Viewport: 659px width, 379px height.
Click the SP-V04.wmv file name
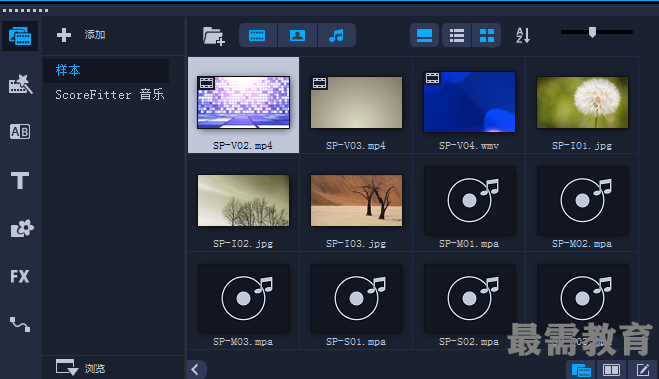(x=469, y=146)
